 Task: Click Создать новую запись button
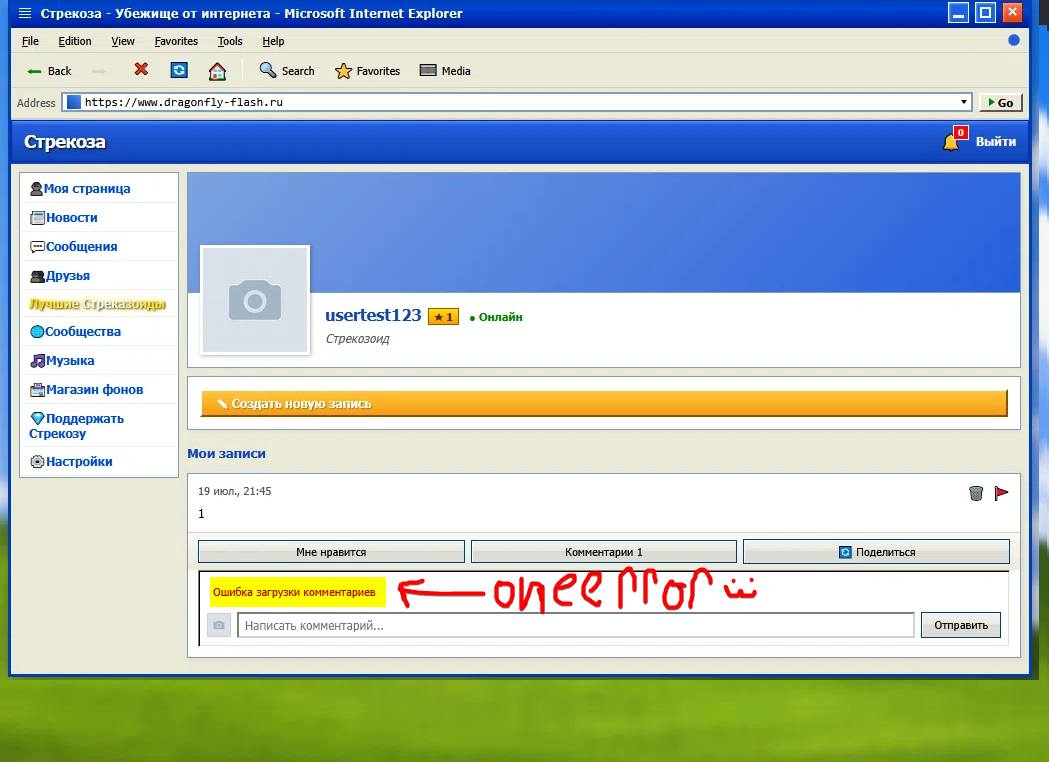[604, 403]
